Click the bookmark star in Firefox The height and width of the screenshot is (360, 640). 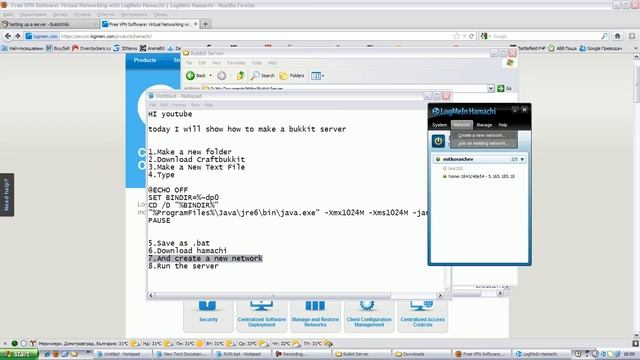(x=457, y=36)
